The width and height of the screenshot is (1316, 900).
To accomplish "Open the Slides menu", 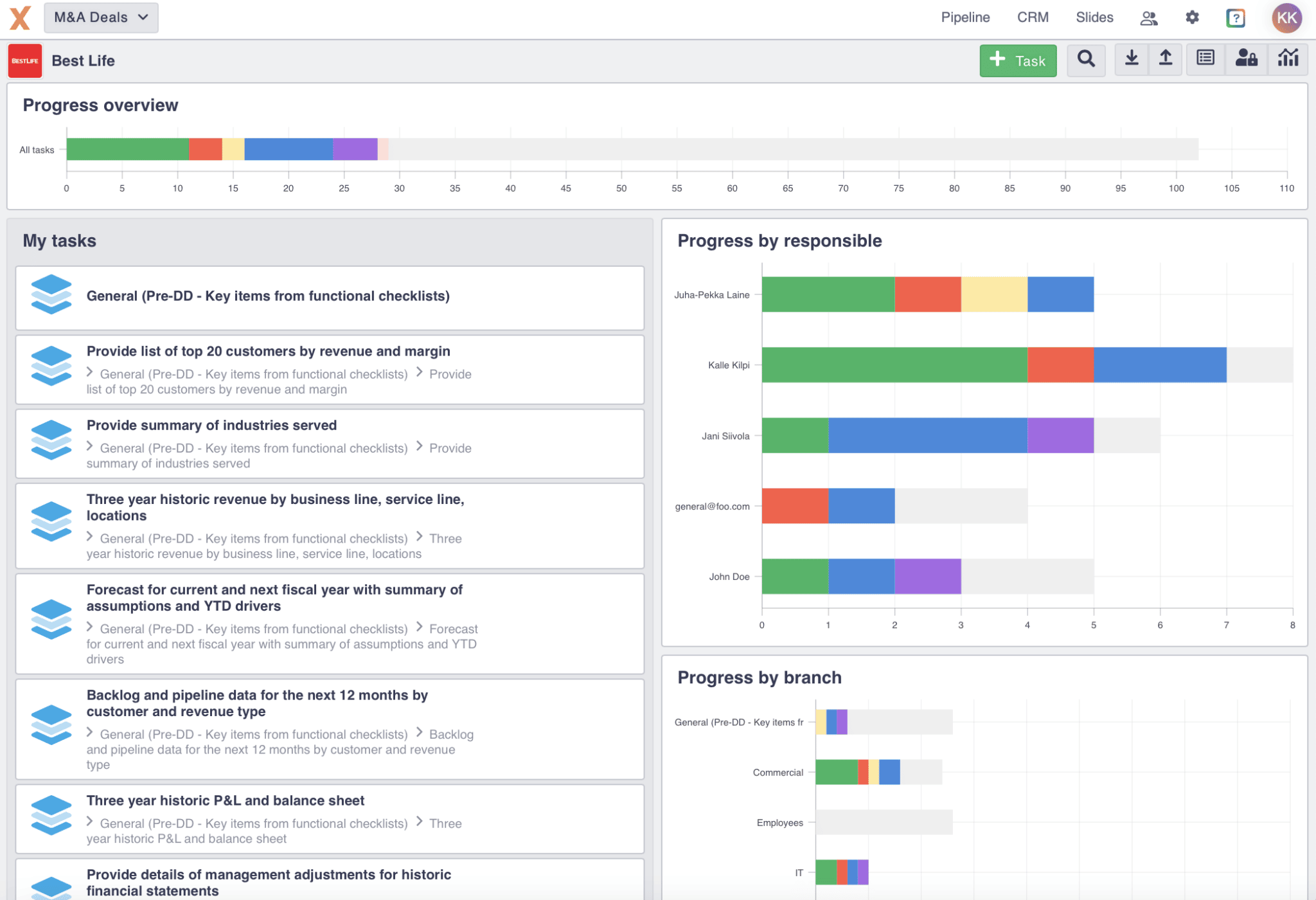I will point(1094,17).
